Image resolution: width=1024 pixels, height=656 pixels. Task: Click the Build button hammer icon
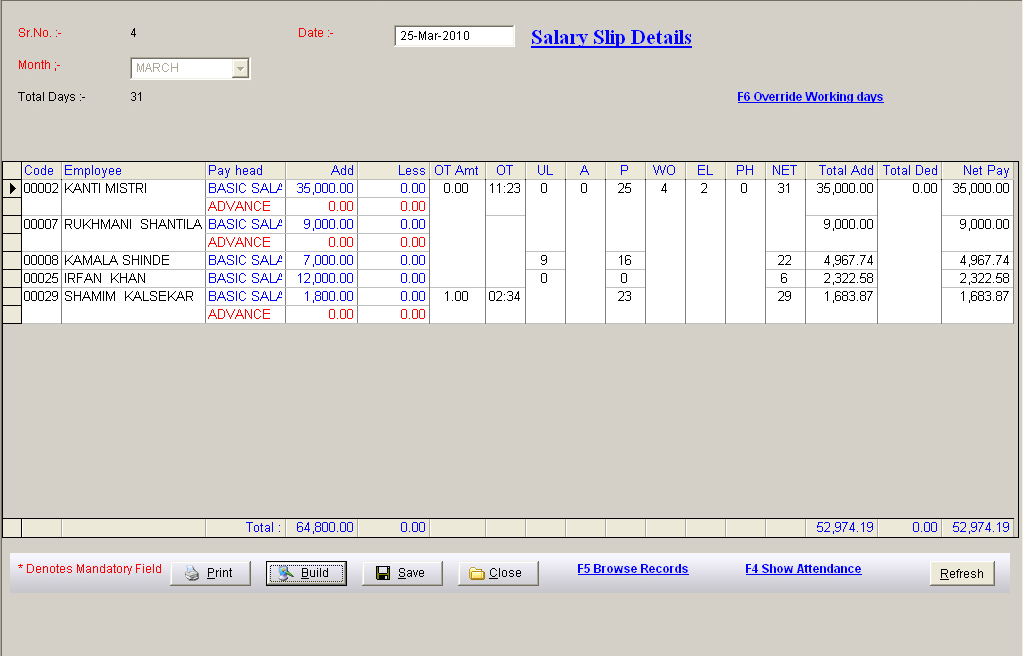pos(285,573)
